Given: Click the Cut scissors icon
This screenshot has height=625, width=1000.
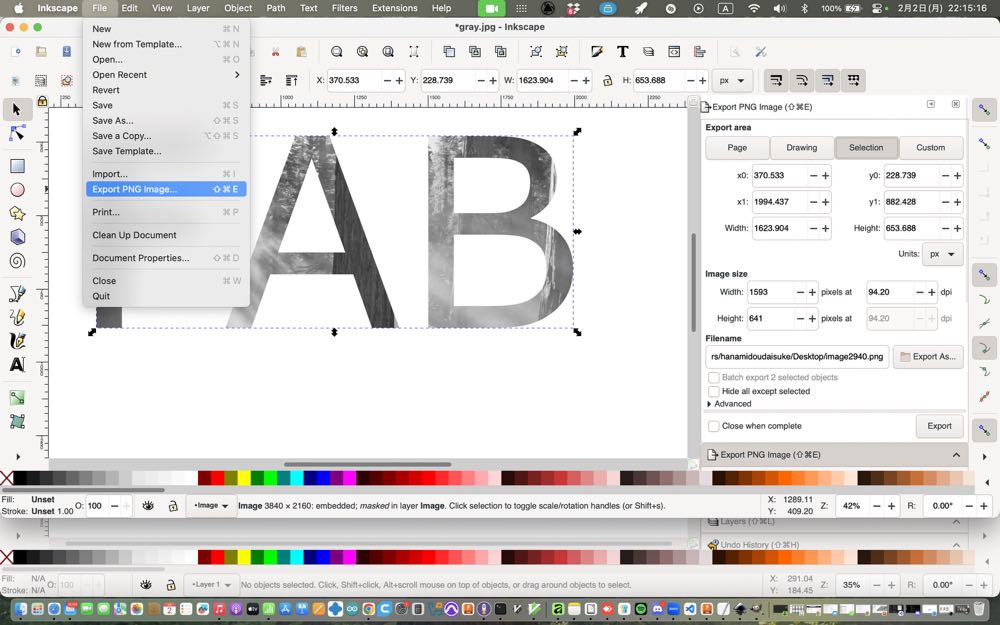Looking at the screenshot, I should (276, 52).
